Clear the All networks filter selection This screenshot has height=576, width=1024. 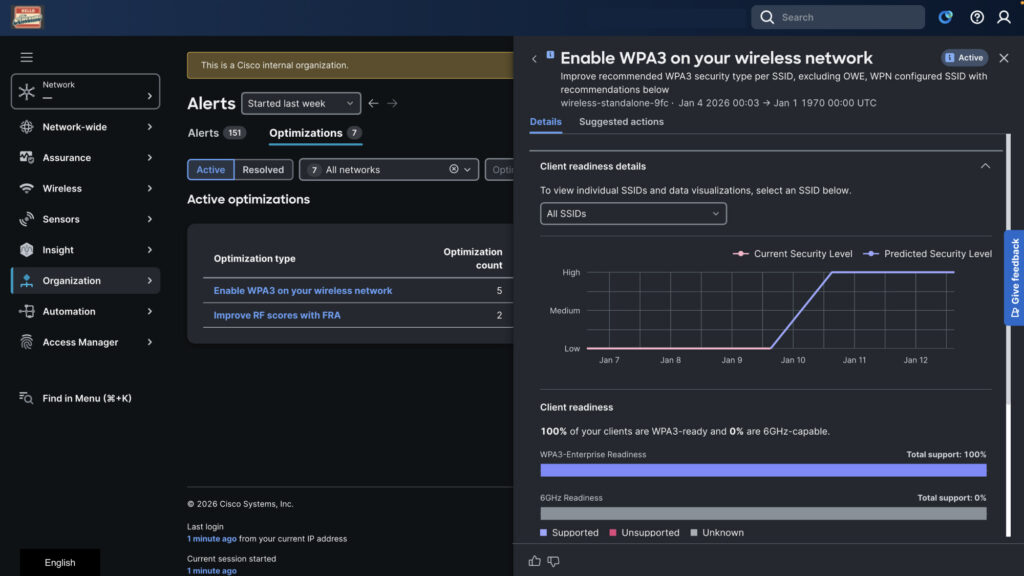coord(453,169)
